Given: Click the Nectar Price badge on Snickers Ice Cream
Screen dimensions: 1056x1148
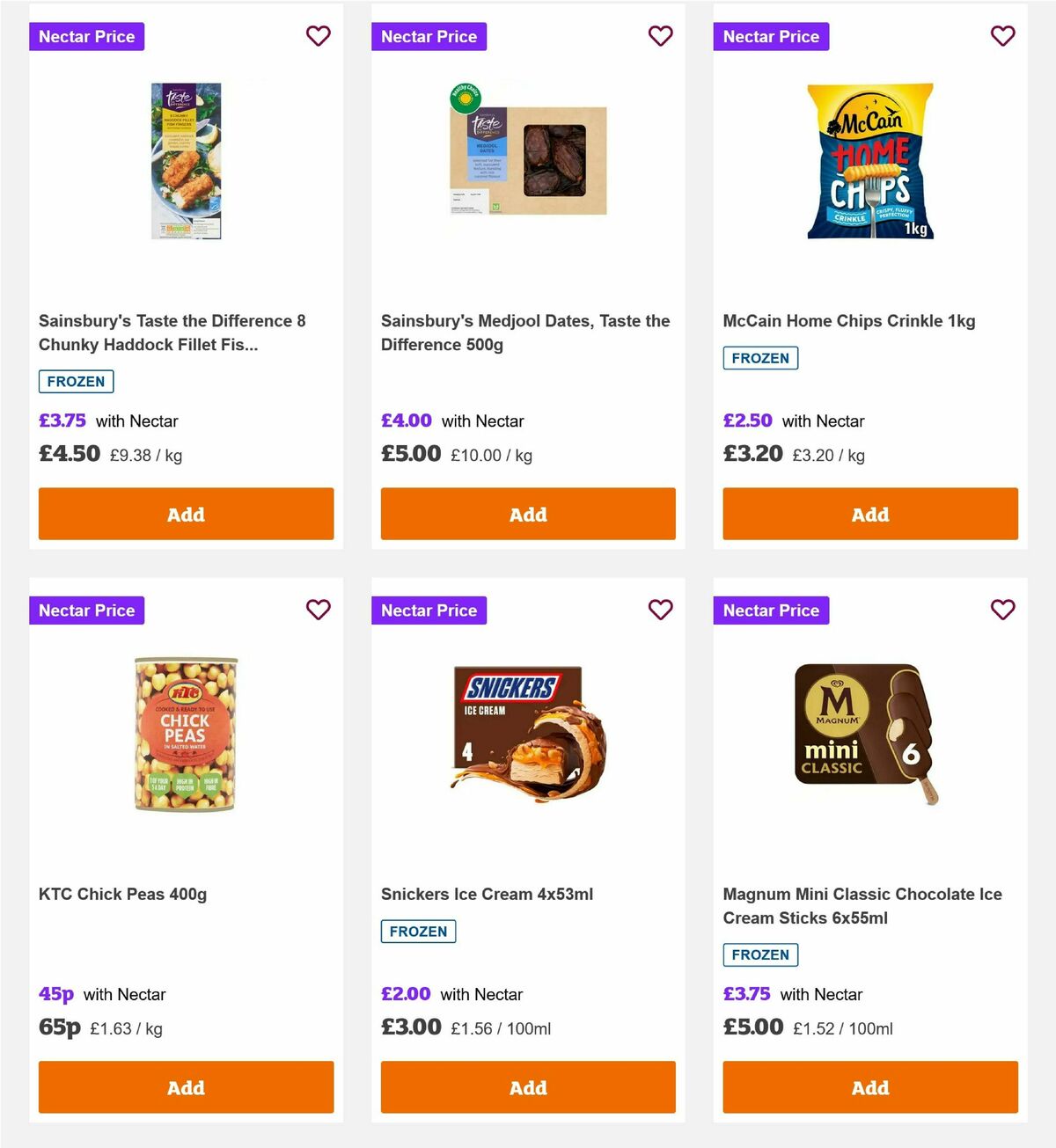Looking at the screenshot, I should point(429,610).
